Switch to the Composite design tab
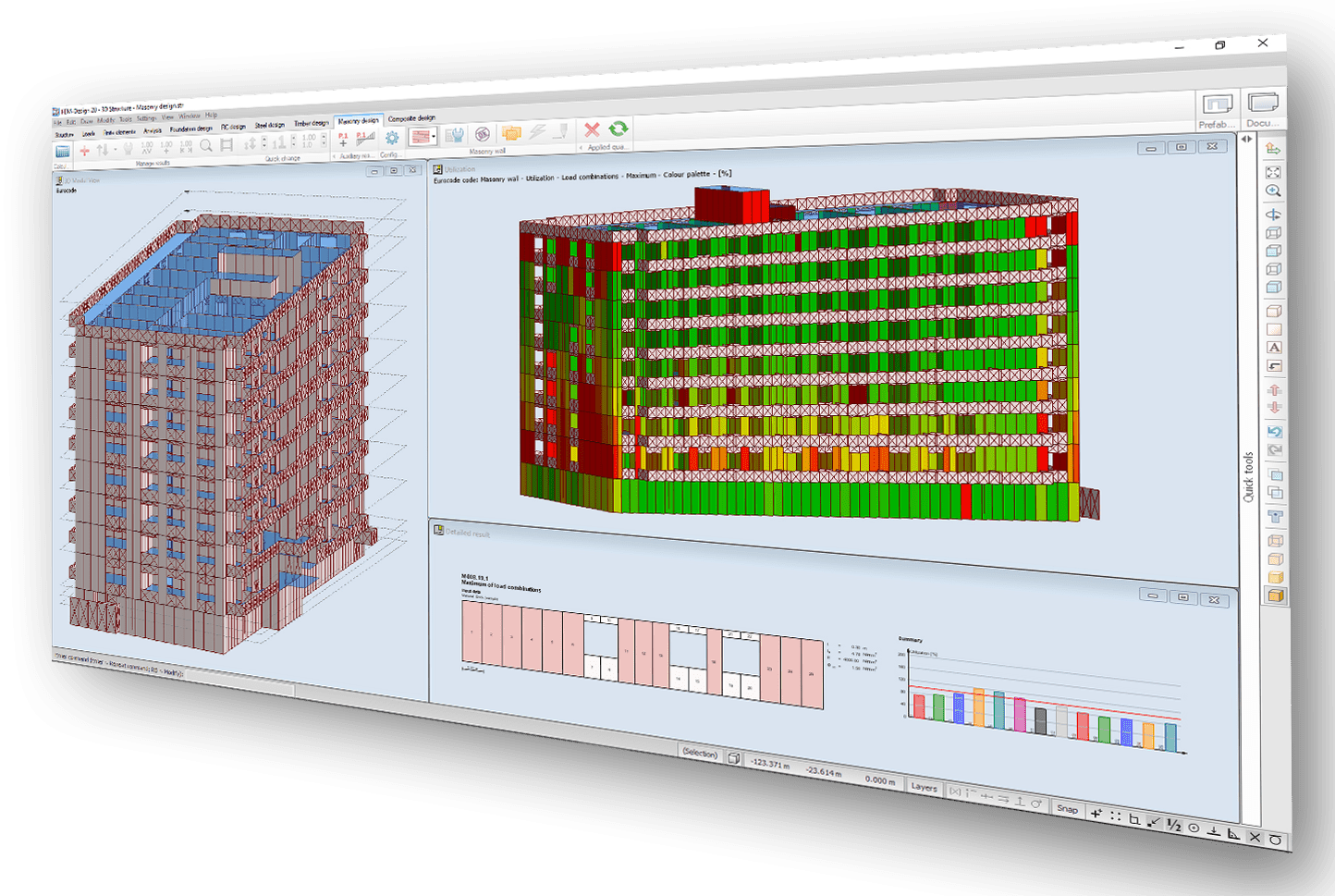Screen dimensions: 1335x896 pos(413,118)
